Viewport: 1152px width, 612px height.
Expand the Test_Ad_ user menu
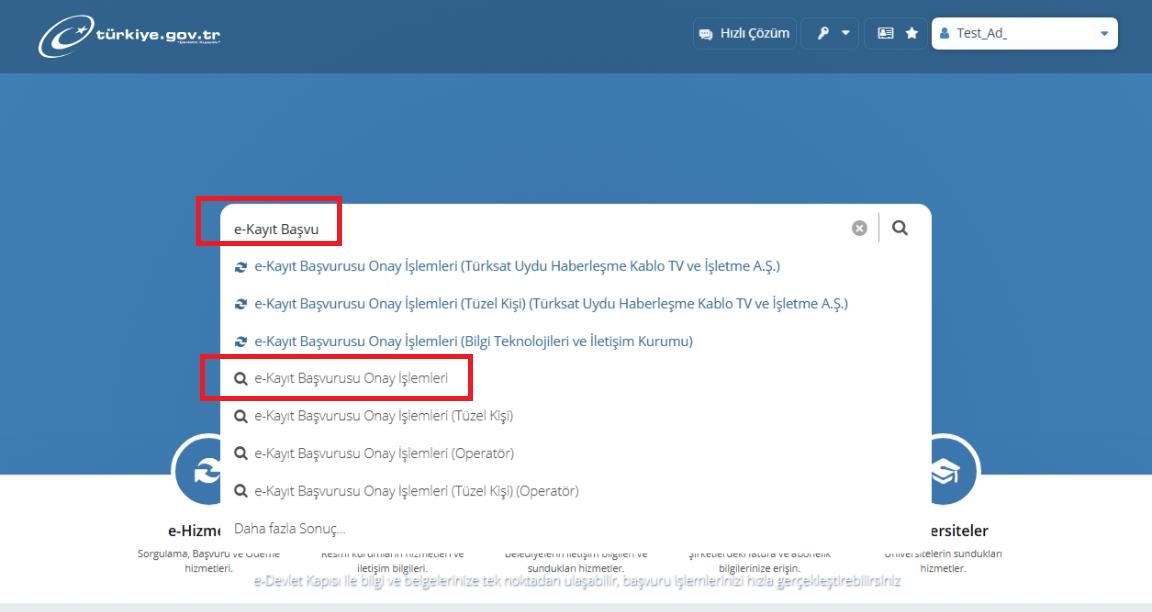[x=1024, y=34]
